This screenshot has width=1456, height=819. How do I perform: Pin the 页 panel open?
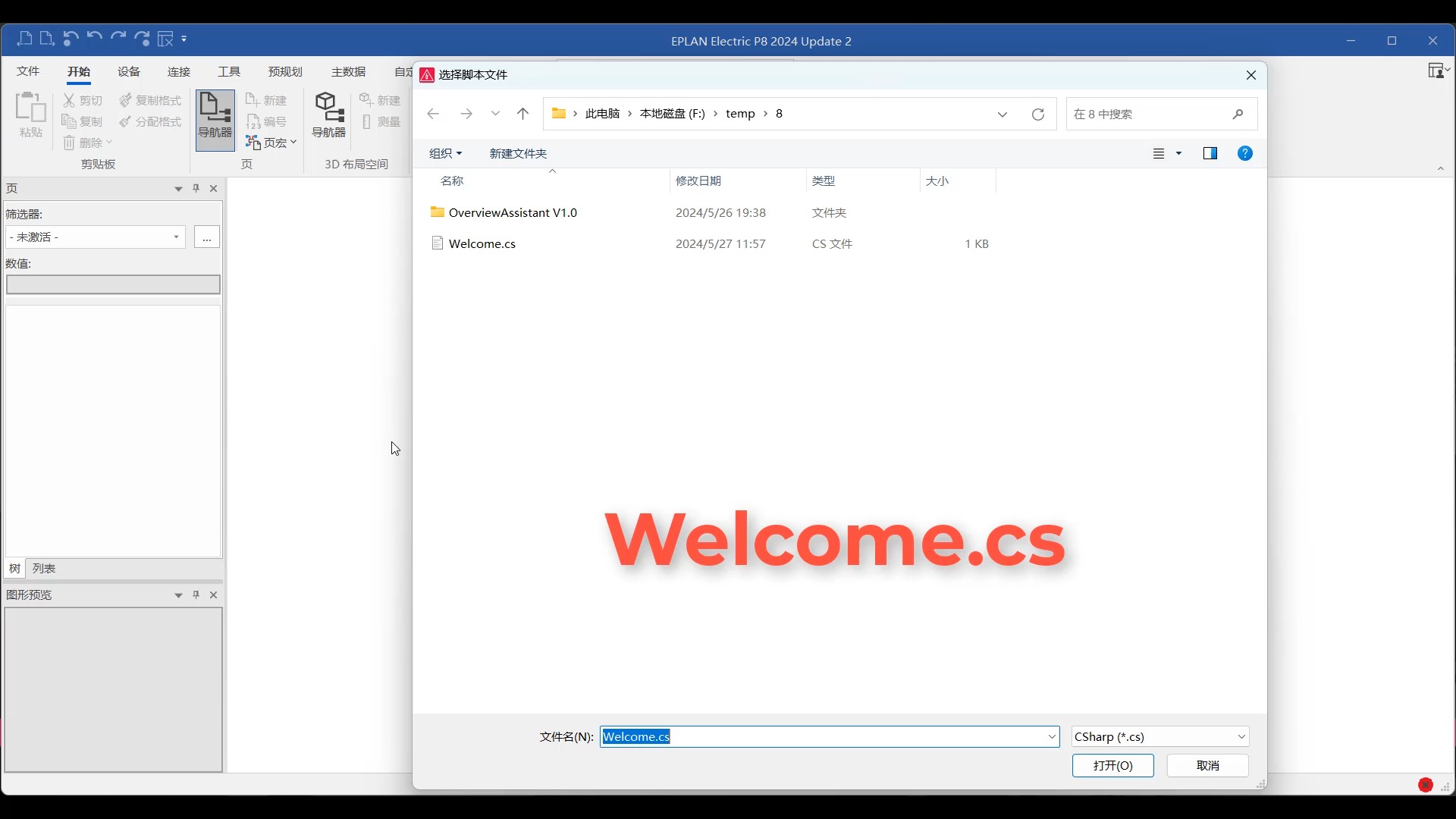click(196, 188)
